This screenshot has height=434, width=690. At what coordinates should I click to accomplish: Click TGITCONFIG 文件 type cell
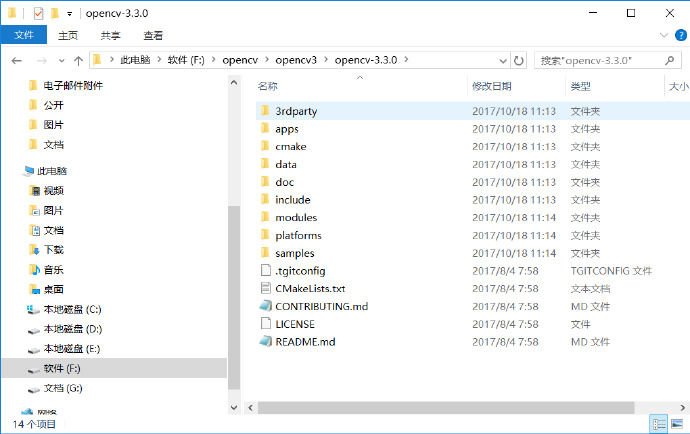611,271
